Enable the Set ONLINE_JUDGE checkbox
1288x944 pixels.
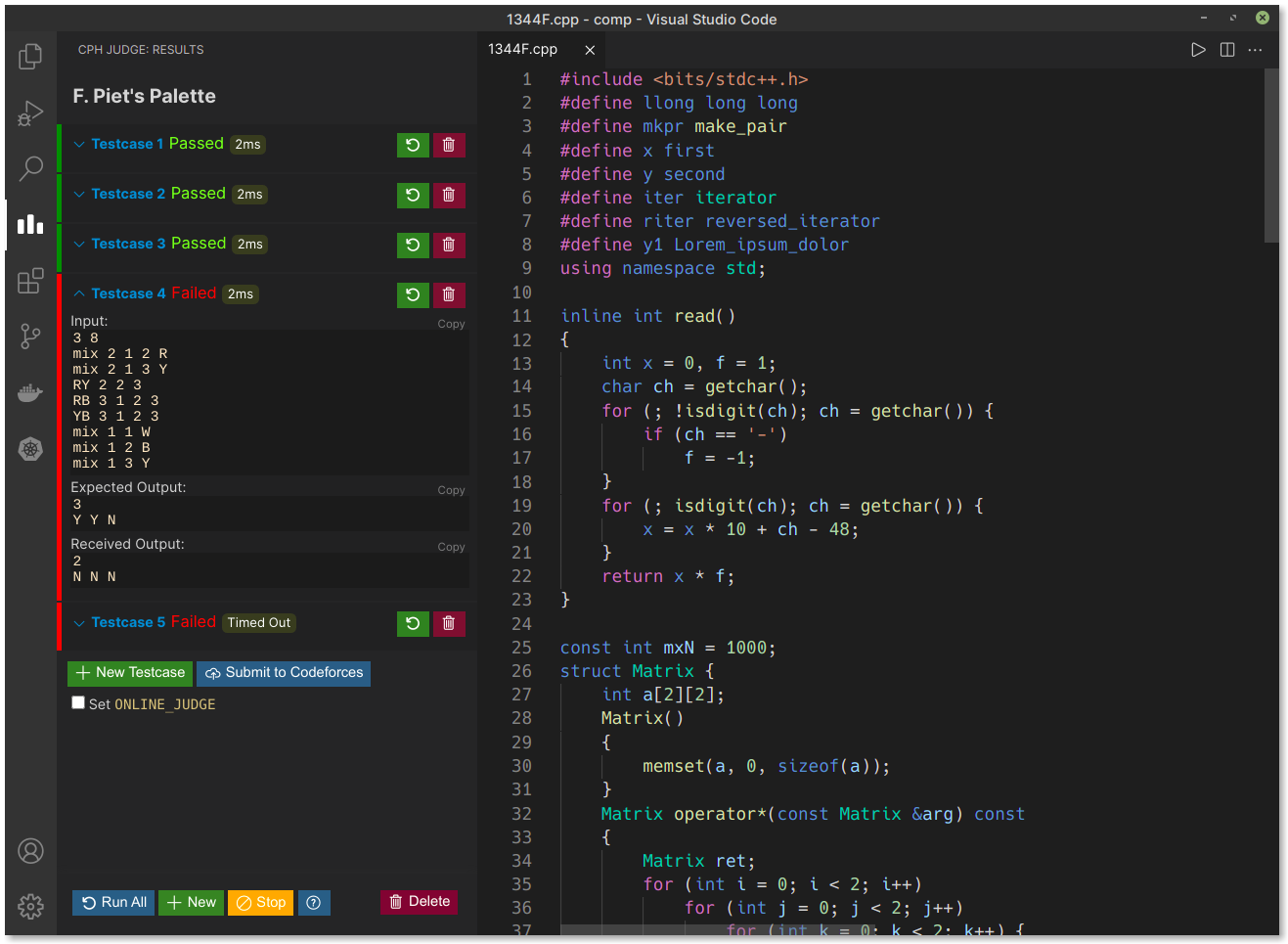pyautogui.click(x=80, y=702)
